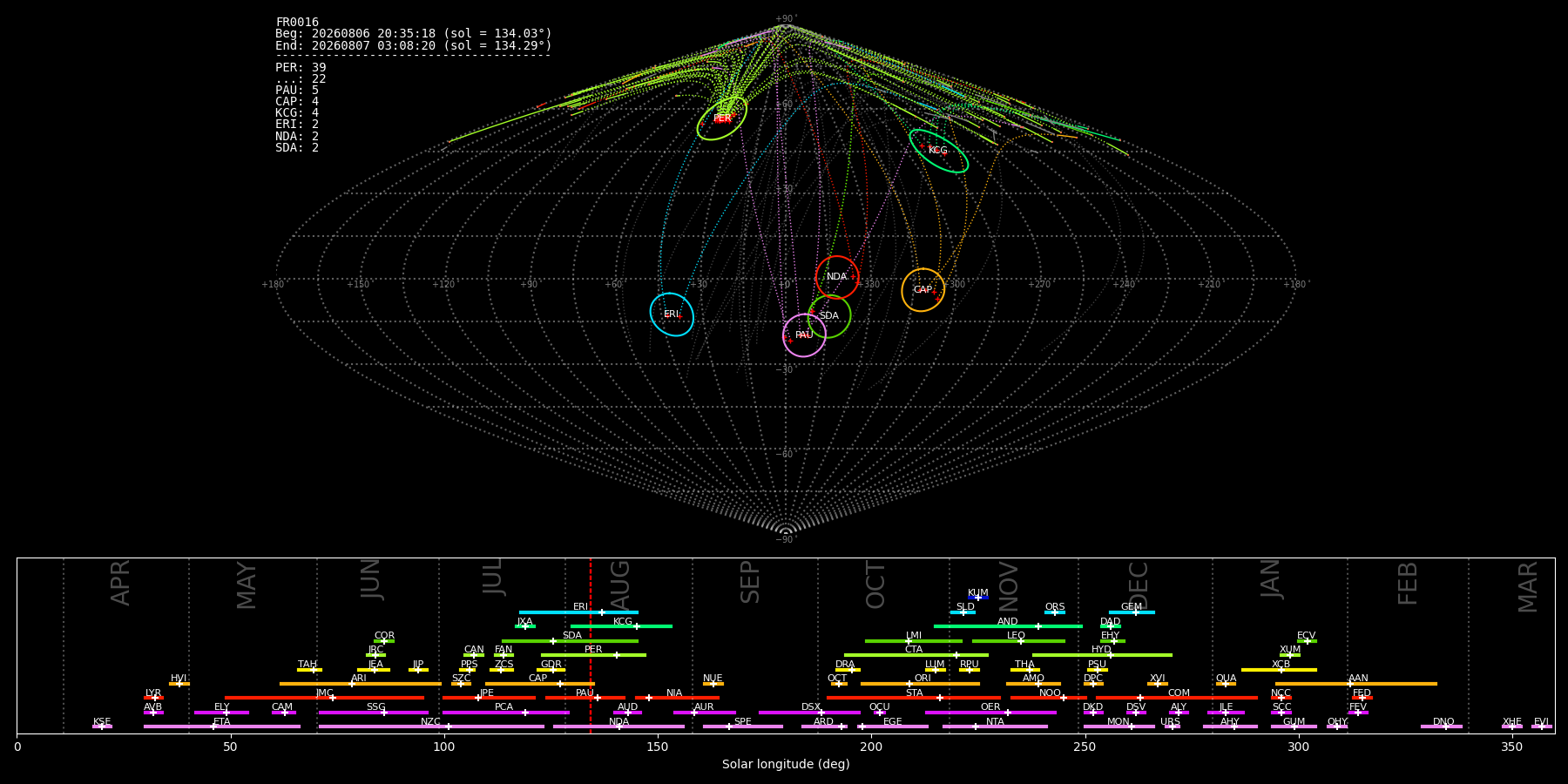Click the QUA shower bar in January

coord(1226,684)
